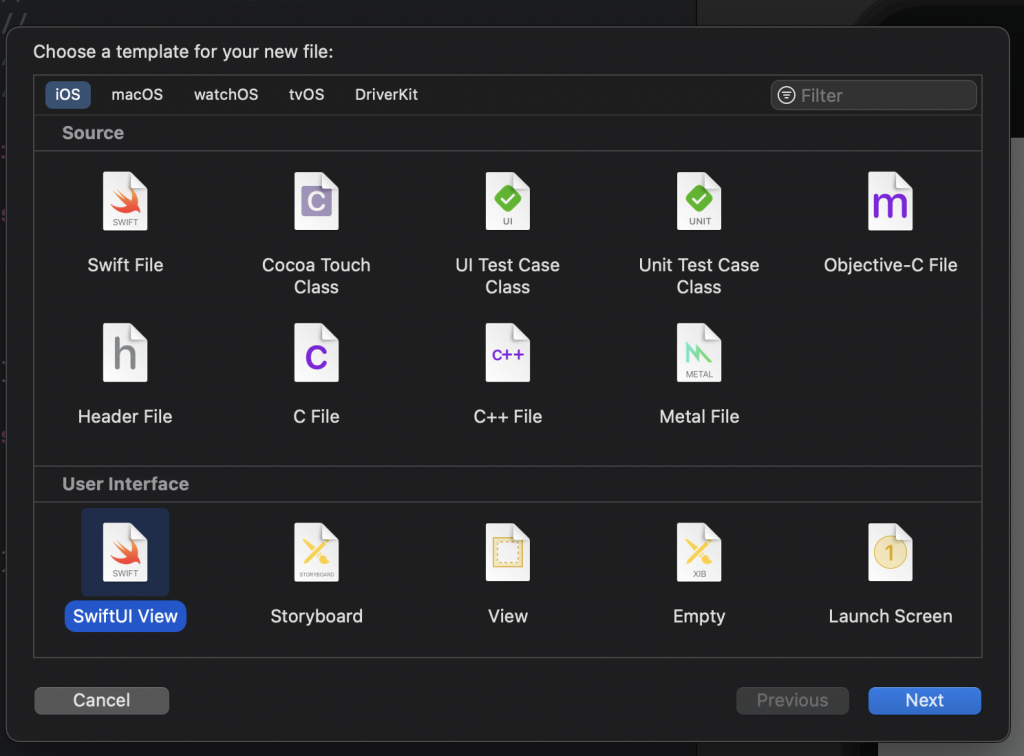Click the filter icon in search box
The image size is (1024, 756).
point(786,95)
